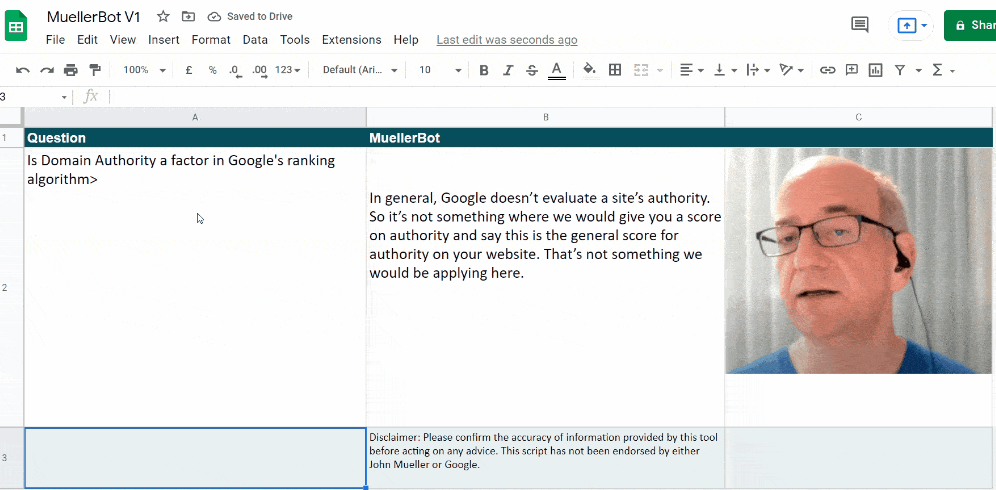Open vertical align dropdown
Viewport: 996px width, 490px height.
[x=725, y=70]
